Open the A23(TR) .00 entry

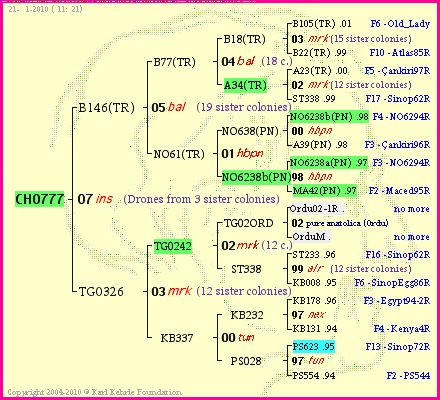click(320, 71)
